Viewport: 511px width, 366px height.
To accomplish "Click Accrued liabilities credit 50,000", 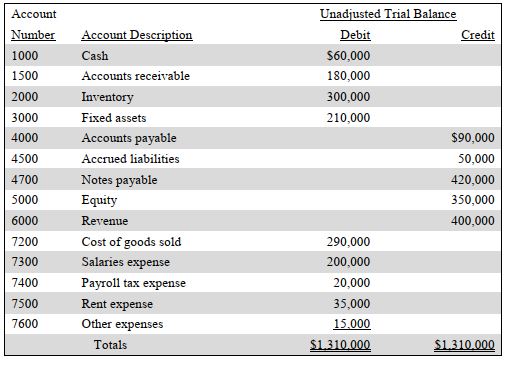I will pyautogui.click(x=476, y=159).
